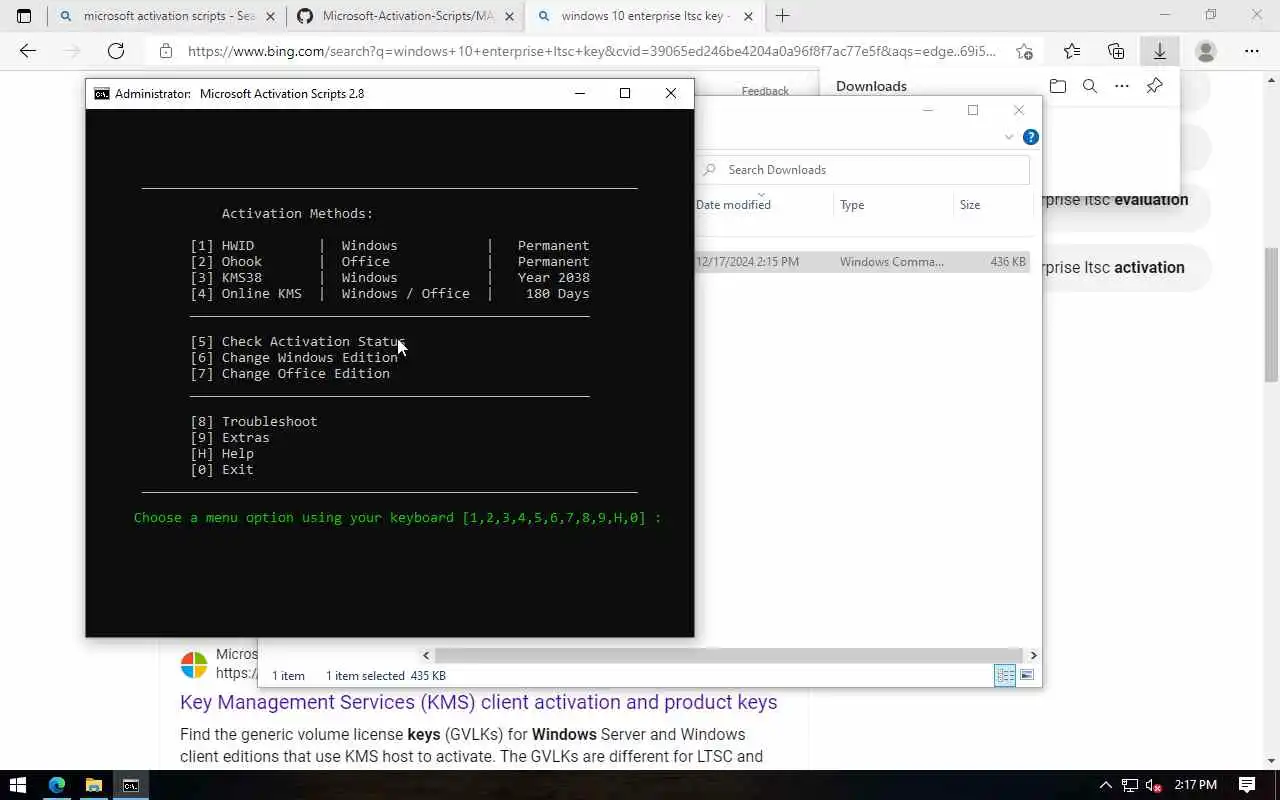Click Troubleshoot menu line
This screenshot has height=800, width=1280.
tap(254, 421)
